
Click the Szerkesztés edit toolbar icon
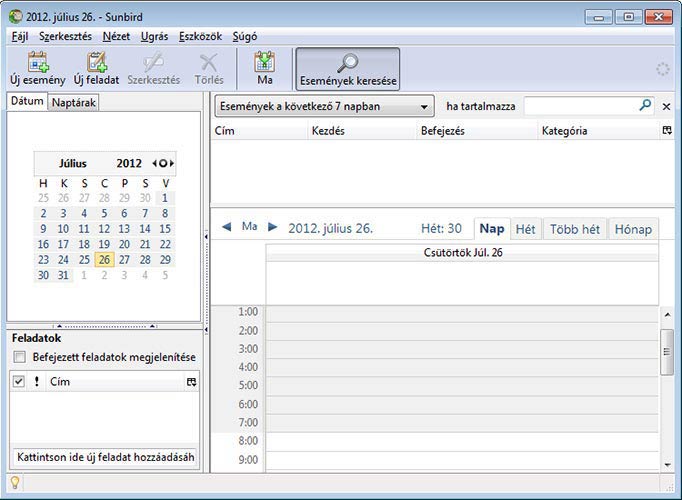[154, 69]
